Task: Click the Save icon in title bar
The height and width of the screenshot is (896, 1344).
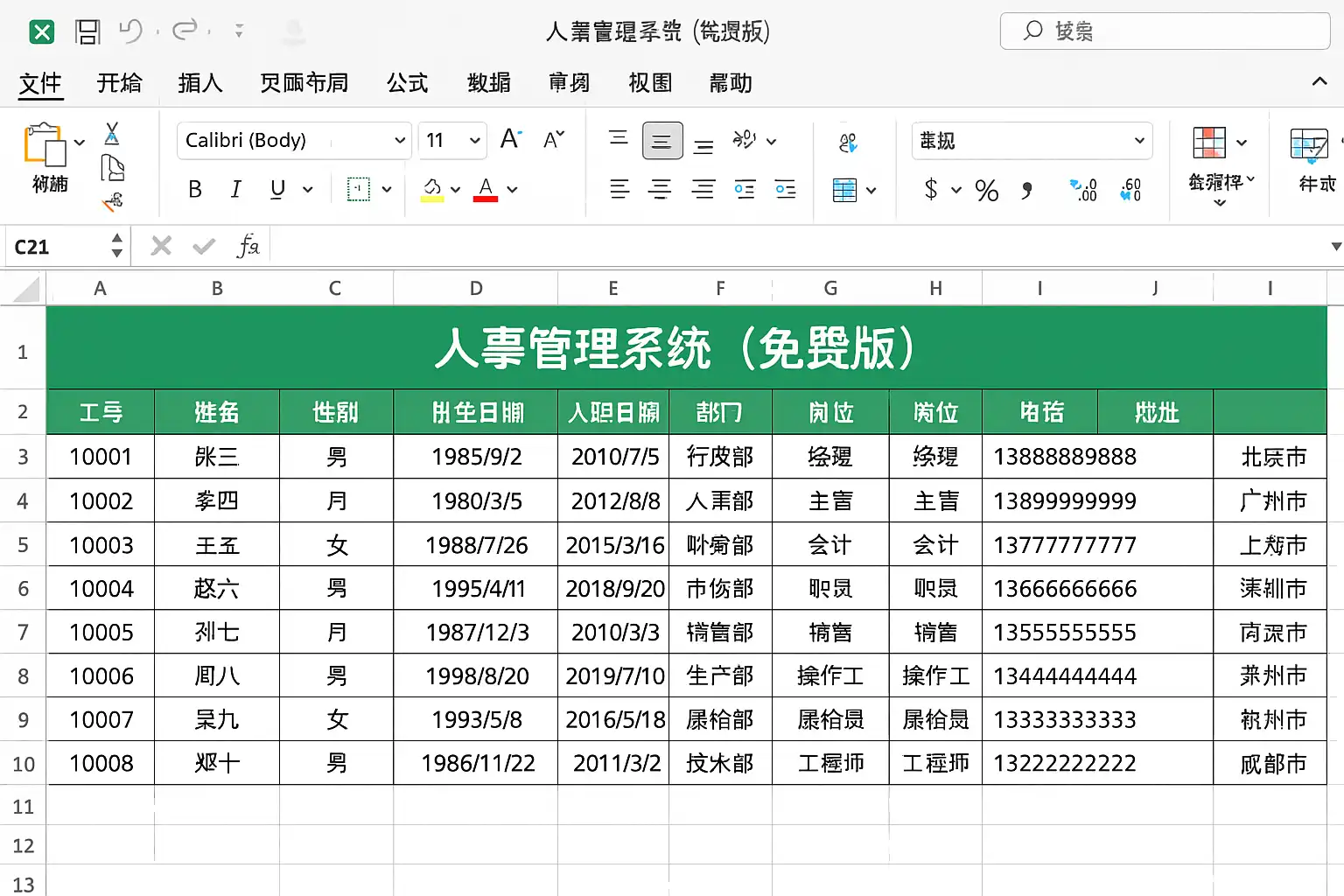Action: point(87,32)
